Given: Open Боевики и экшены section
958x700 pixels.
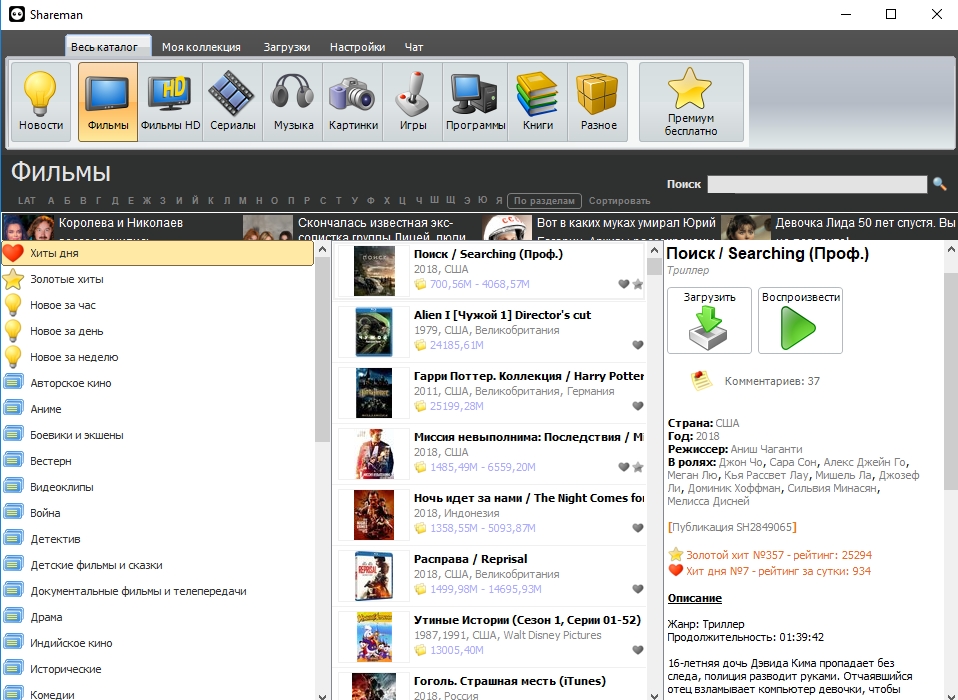Looking at the screenshot, I should (158, 435).
